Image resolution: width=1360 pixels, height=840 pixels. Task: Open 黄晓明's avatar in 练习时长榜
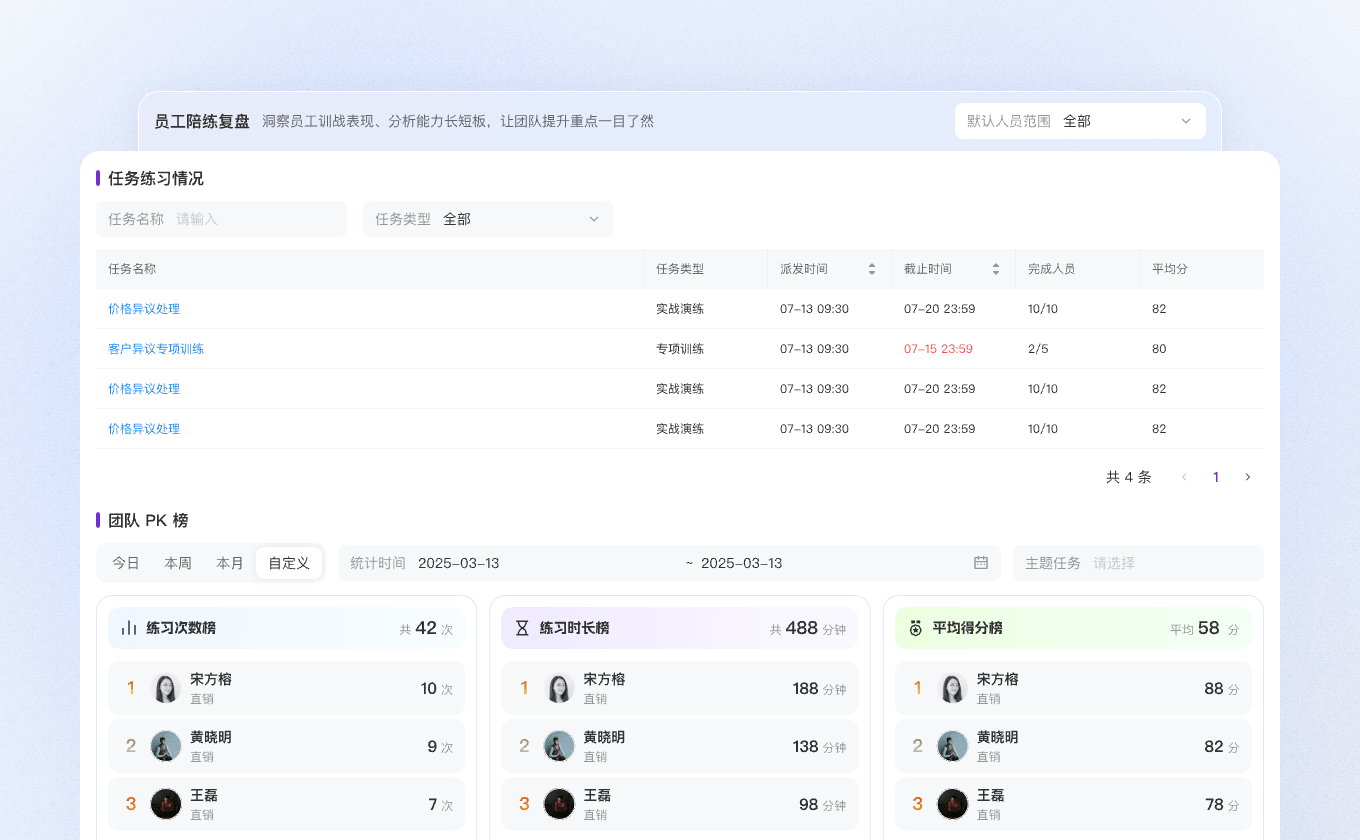(559, 746)
